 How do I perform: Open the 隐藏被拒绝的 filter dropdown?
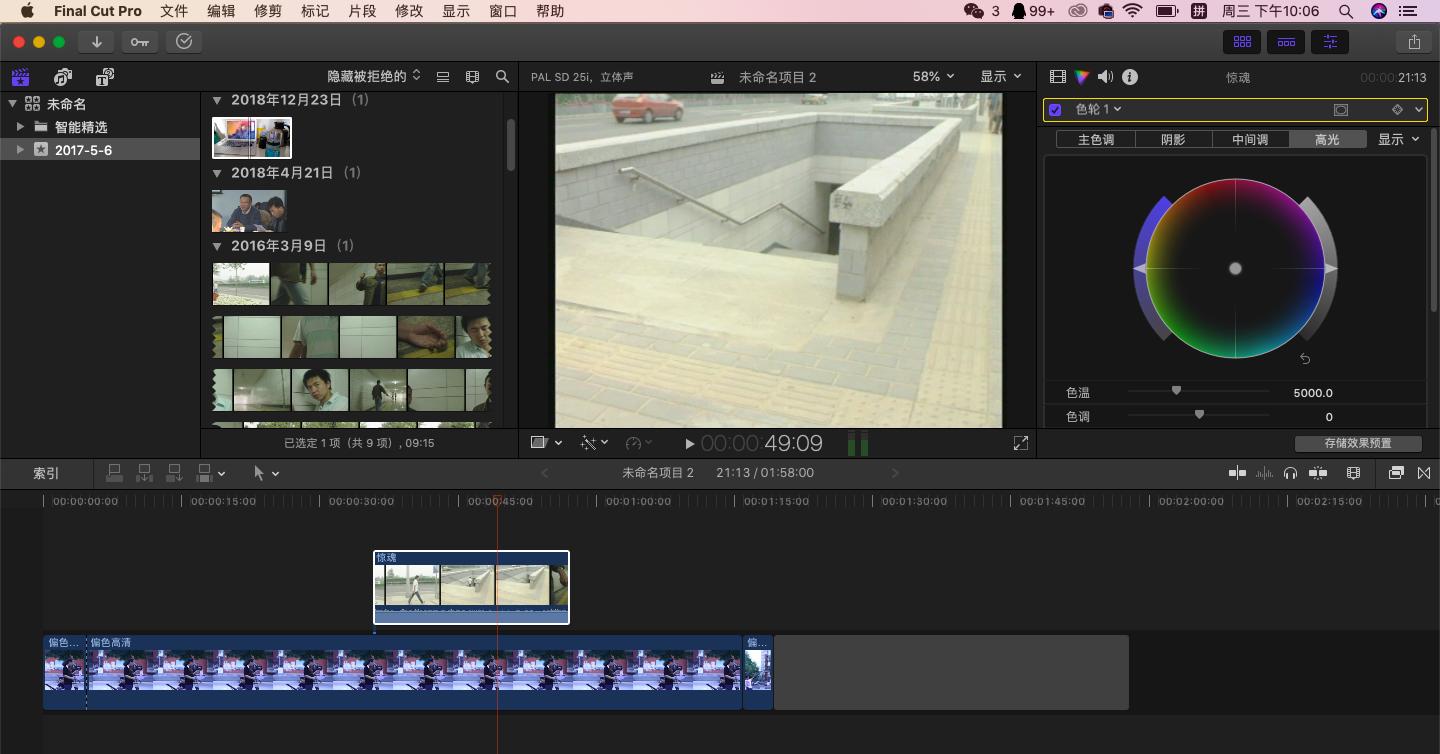pyautogui.click(x=374, y=77)
